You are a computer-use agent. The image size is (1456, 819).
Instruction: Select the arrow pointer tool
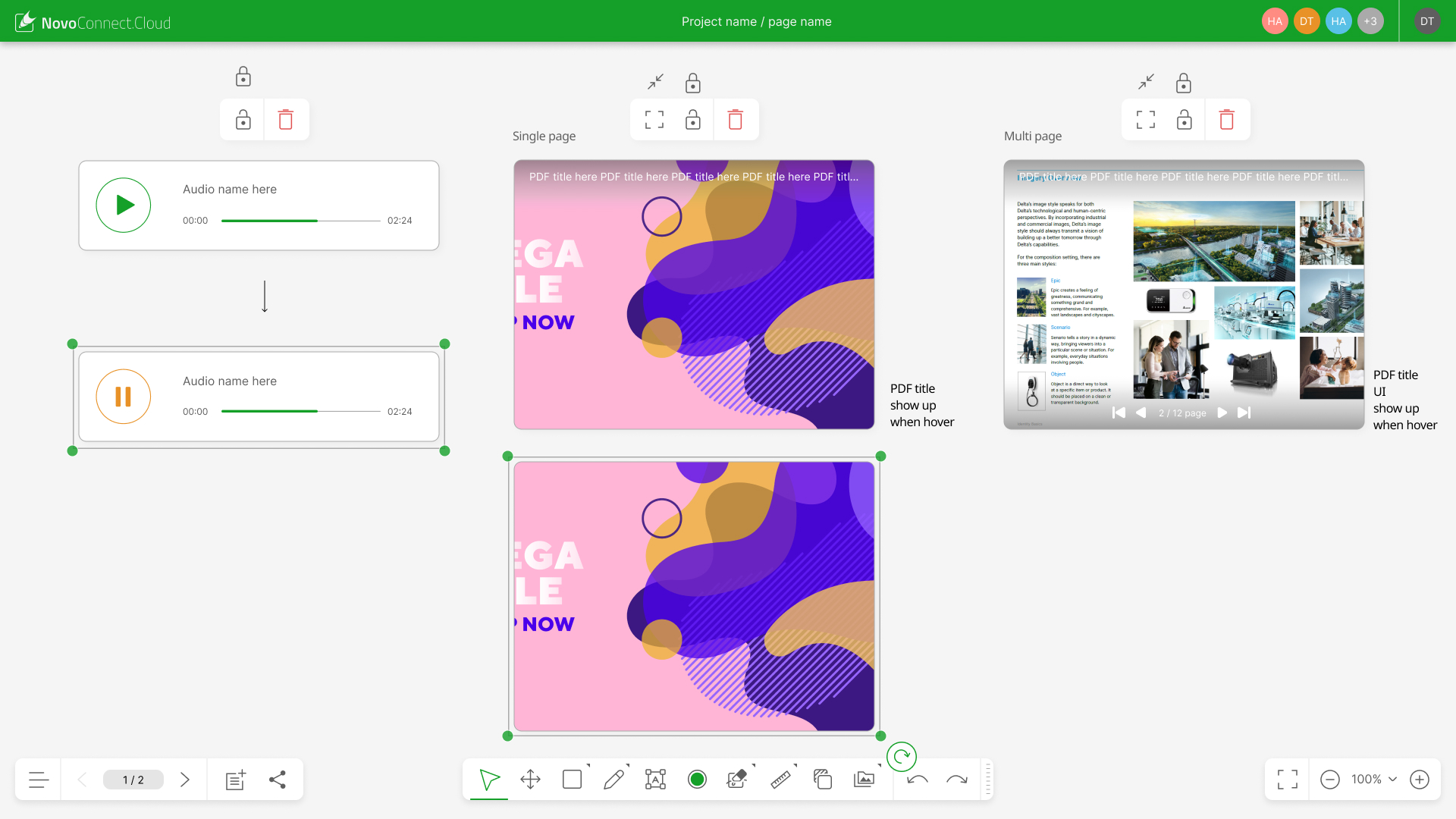point(489,779)
